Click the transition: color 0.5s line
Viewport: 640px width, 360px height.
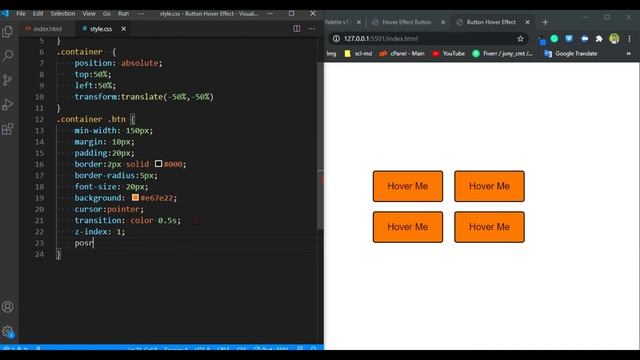coord(127,220)
